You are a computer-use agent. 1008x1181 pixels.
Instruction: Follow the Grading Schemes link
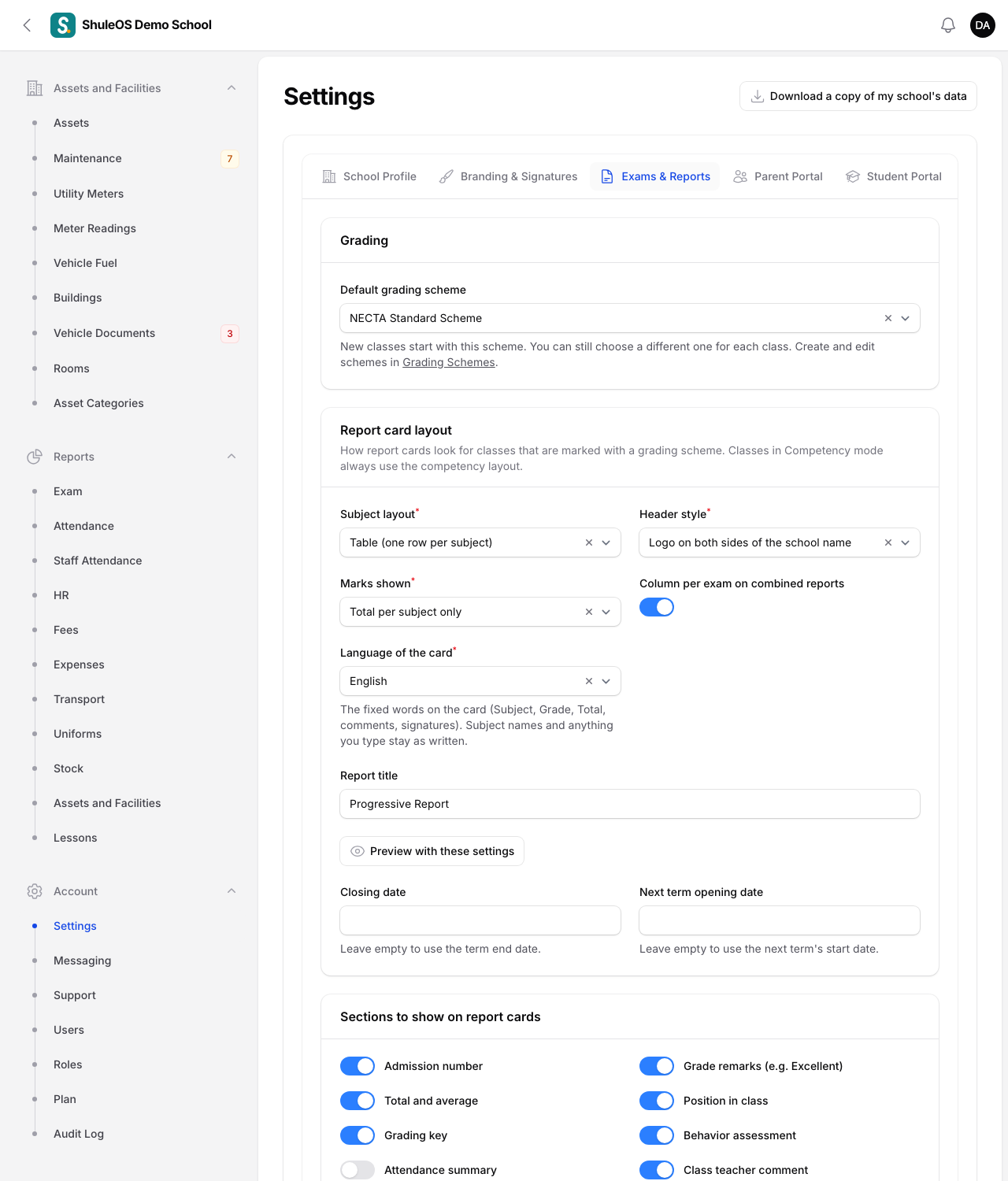[449, 362]
